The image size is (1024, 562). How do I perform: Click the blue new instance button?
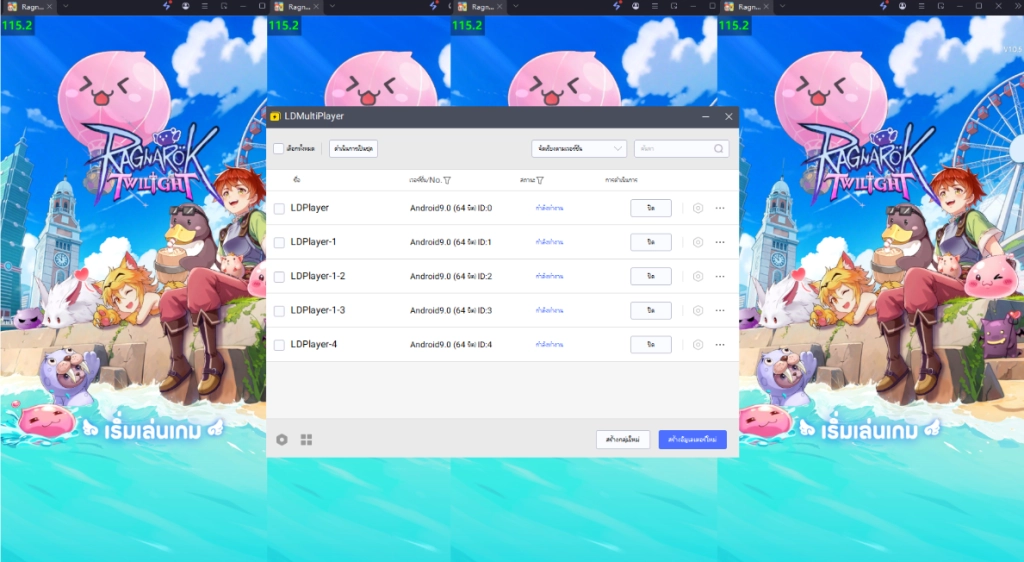click(x=692, y=440)
